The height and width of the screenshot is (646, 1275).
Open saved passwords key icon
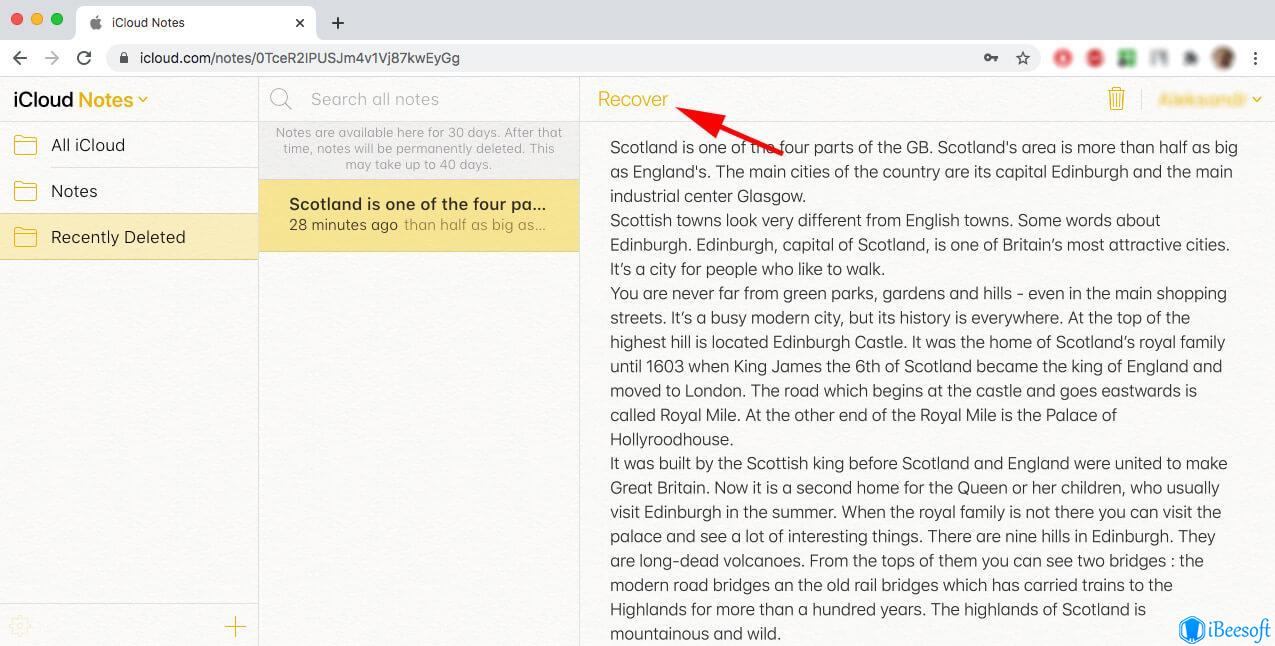(x=991, y=58)
